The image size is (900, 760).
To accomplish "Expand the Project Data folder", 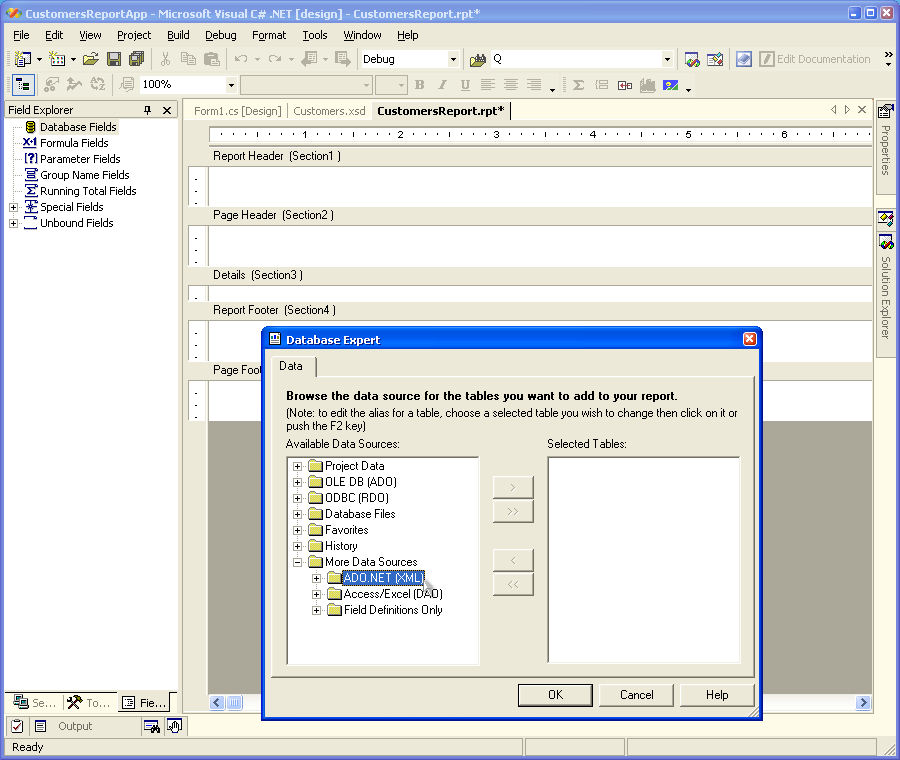I will click(x=297, y=466).
